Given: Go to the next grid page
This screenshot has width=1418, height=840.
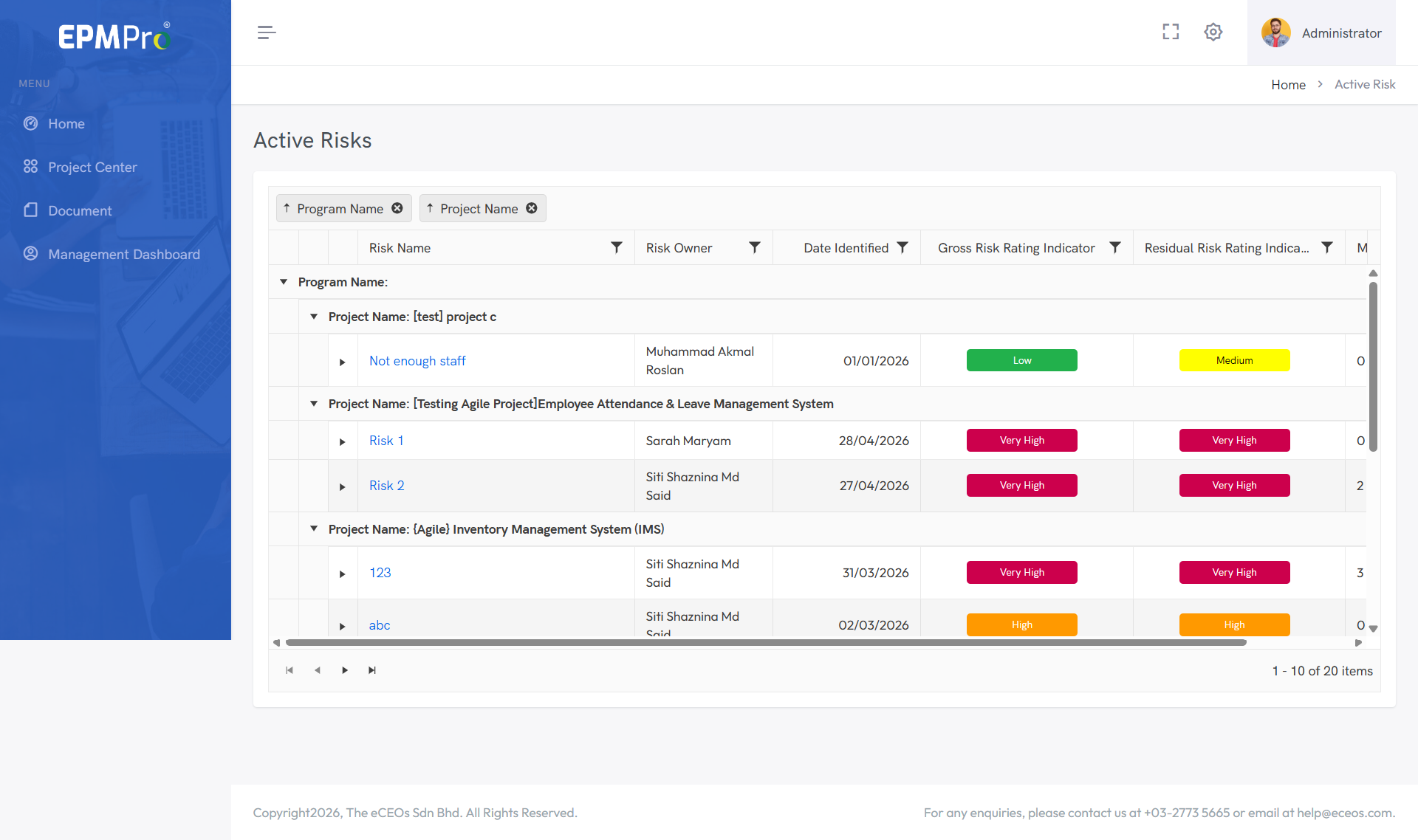Looking at the screenshot, I should [x=345, y=670].
